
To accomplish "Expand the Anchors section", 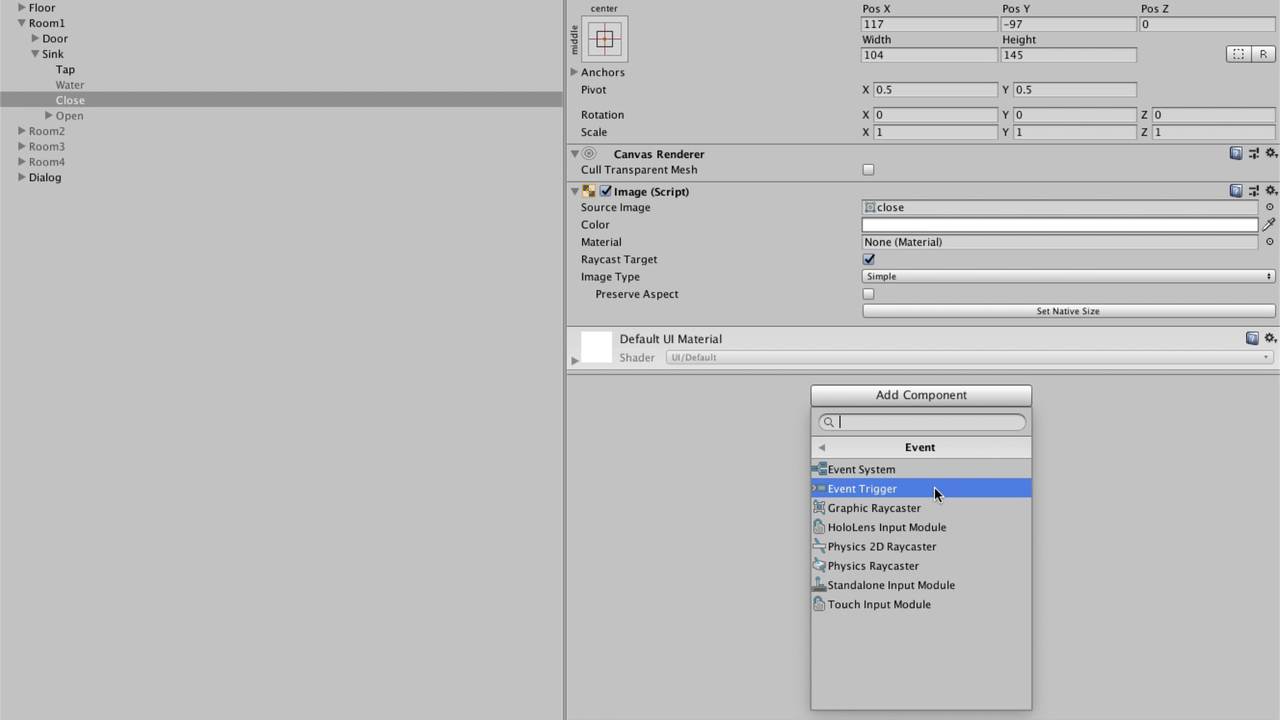I will coord(574,72).
